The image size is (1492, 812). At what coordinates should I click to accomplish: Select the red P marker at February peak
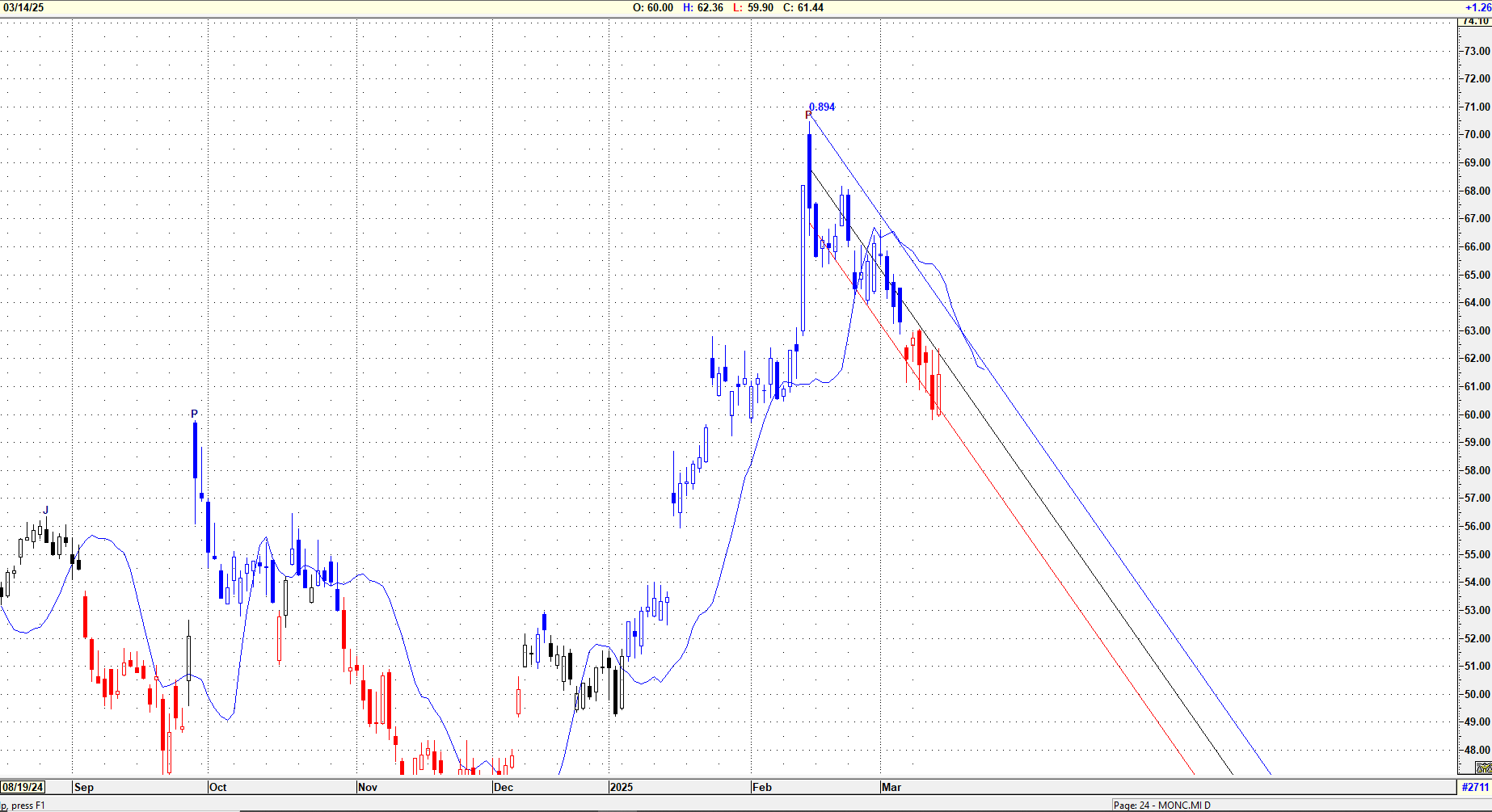(808, 116)
